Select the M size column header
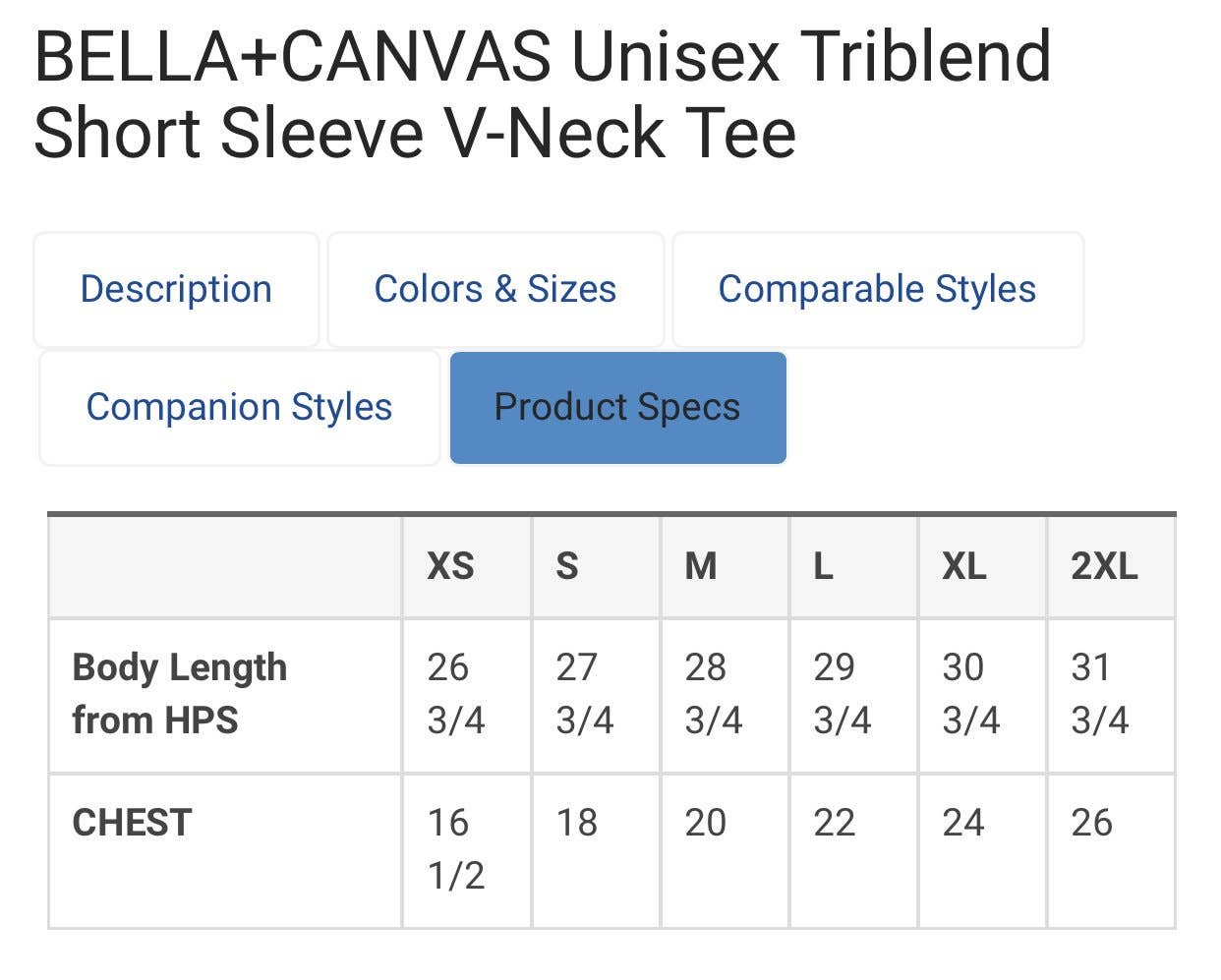The image size is (1221, 980). point(700,566)
